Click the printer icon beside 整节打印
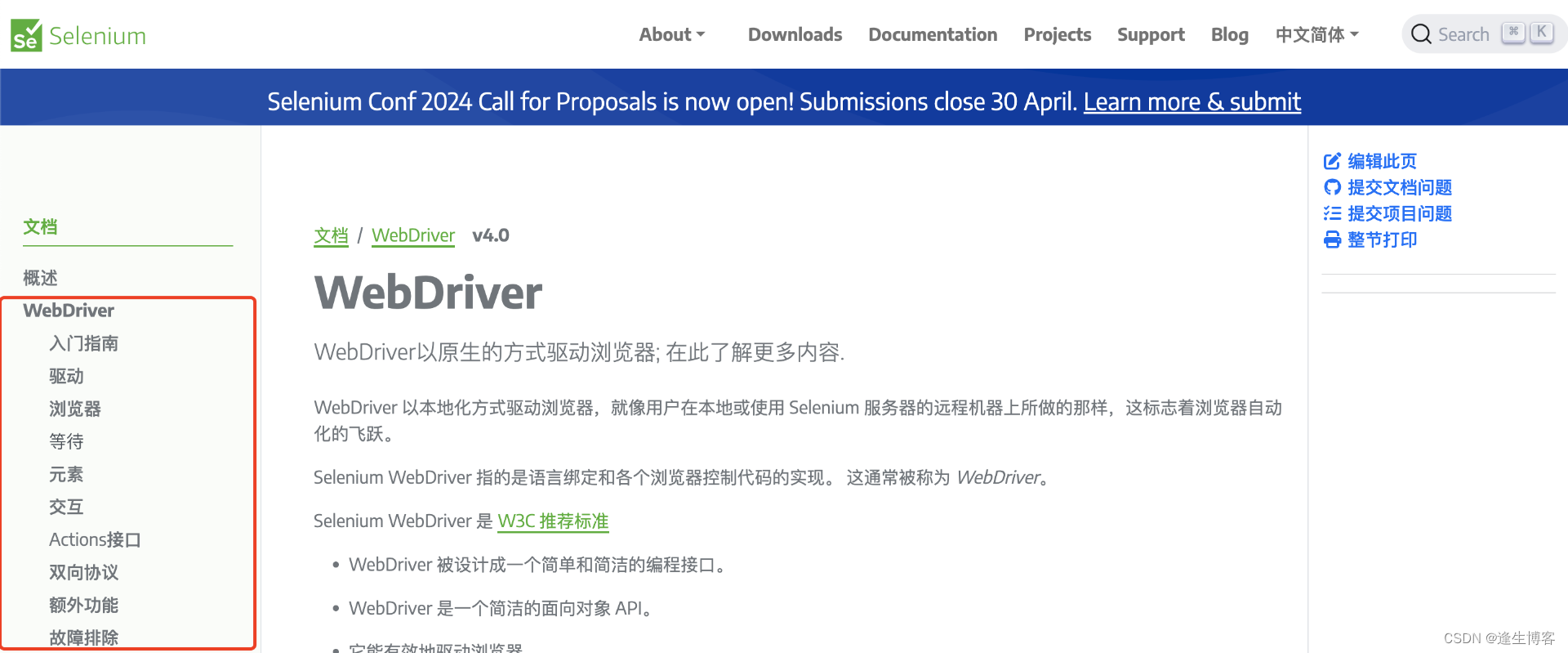 click(1332, 239)
